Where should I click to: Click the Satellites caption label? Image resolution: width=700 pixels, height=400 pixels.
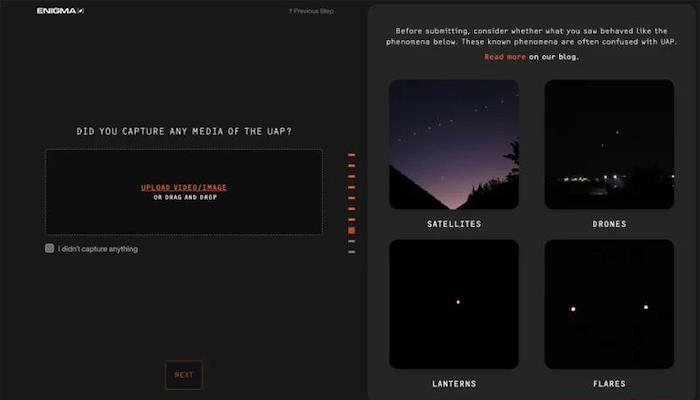pyautogui.click(x=454, y=224)
